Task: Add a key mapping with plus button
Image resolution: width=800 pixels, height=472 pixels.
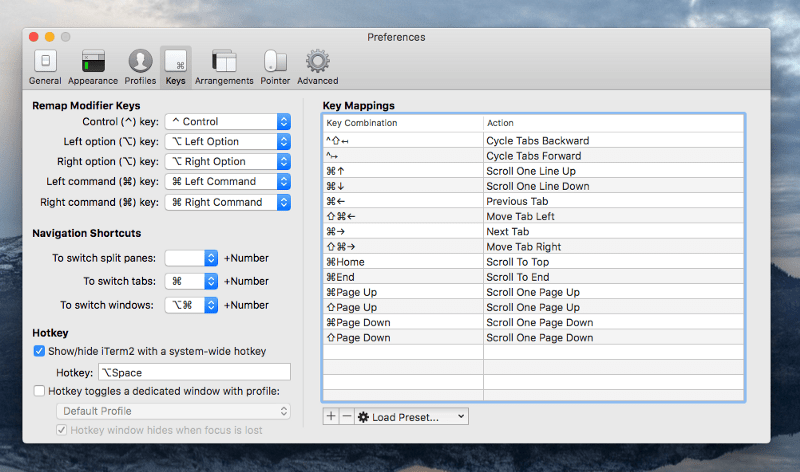Action: (331, 416)
